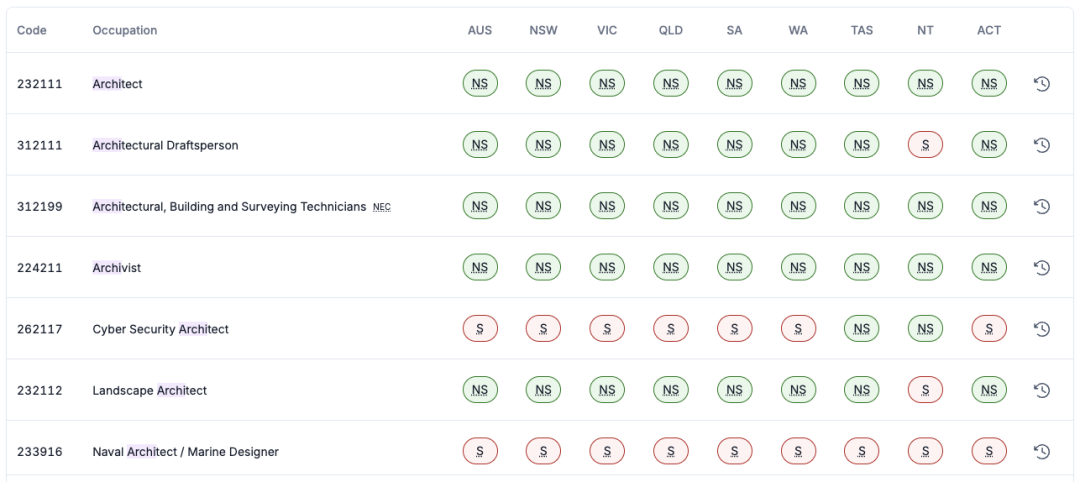View history icon for Archivist
Image resolution: width=1080 pixels, height=482 pixels.
[1041, 267]
